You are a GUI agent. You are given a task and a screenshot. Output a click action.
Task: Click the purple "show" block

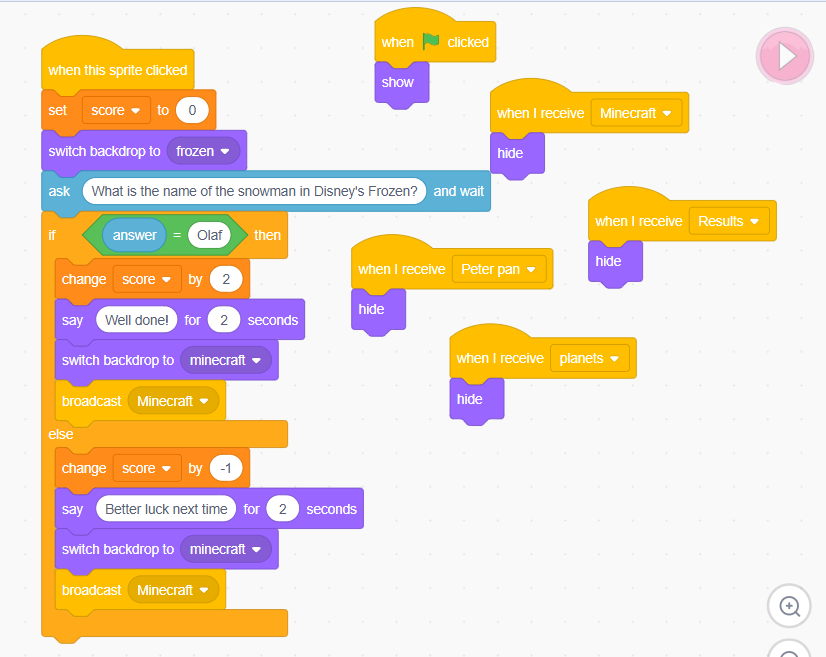click(x=398, y=83)
